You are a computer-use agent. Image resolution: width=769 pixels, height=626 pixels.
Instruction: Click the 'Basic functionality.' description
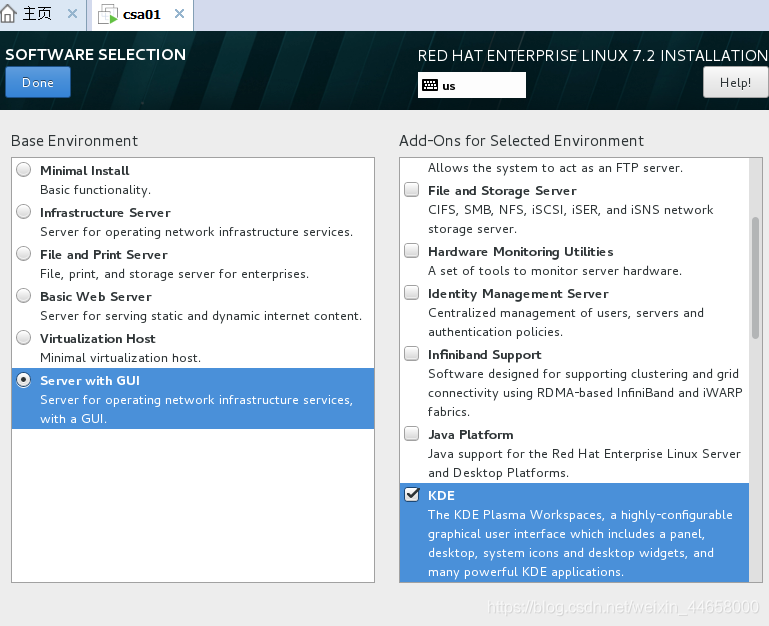(x=96, y=190)
